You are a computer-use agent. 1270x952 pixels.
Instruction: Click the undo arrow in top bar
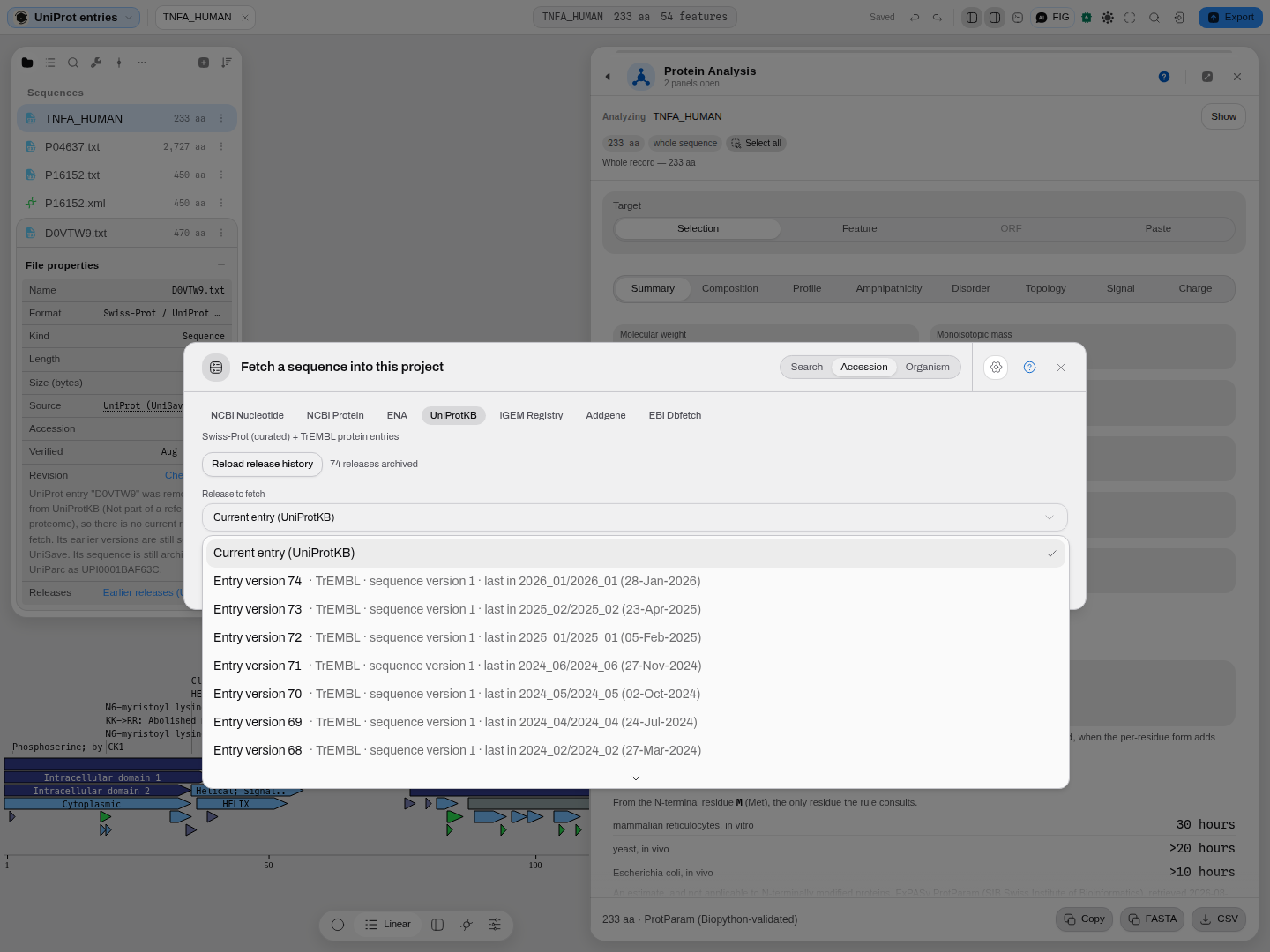(915, 18)
